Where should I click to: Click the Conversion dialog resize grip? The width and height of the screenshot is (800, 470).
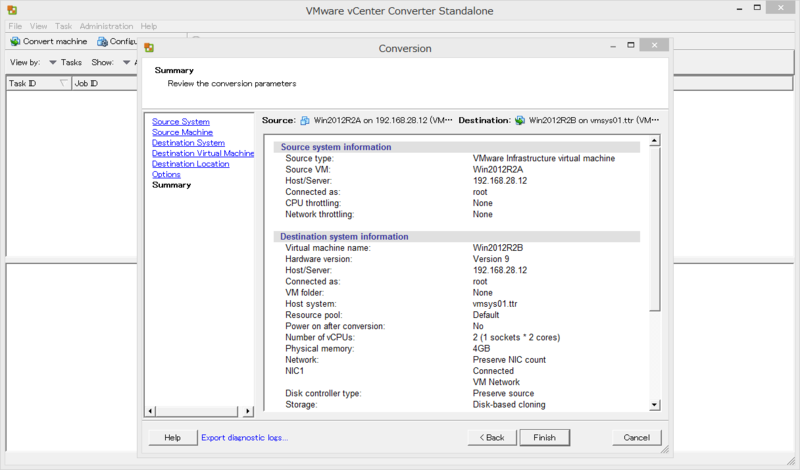pos(664,449)
